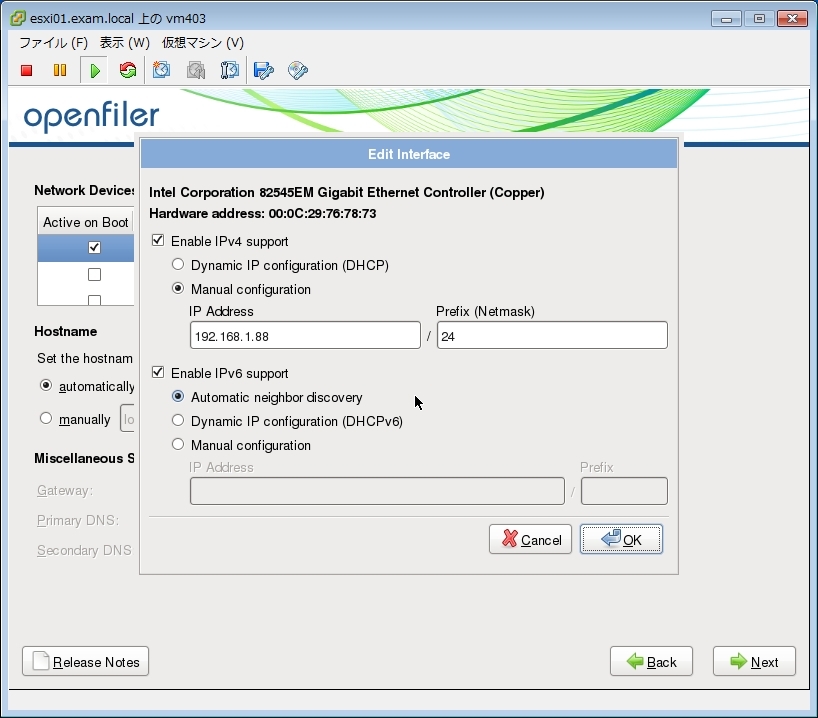
Task: Click the IPv6 IP Address field
Action: [x=377, y=491]
